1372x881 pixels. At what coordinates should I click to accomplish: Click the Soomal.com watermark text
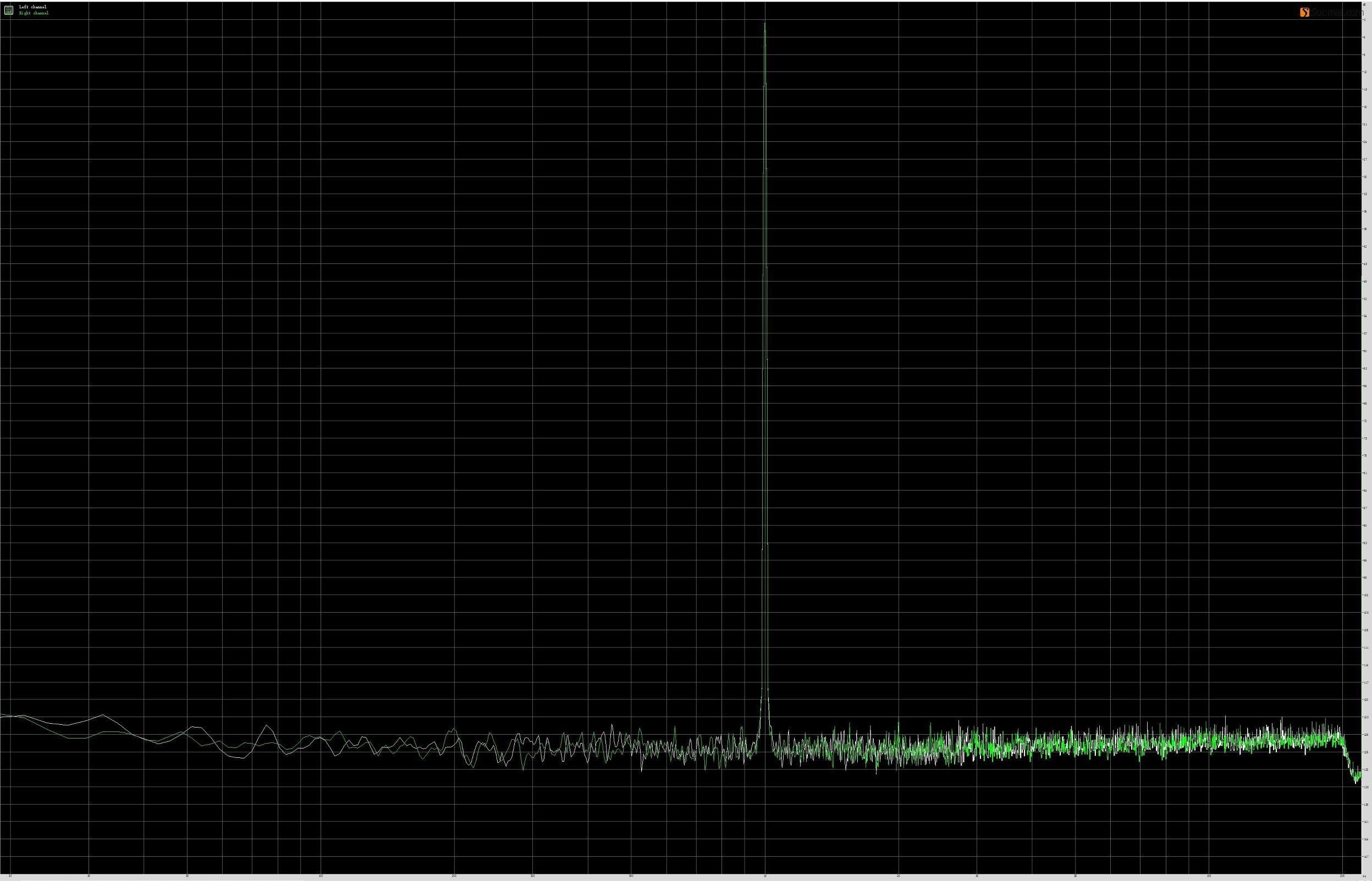[x=1337, y=12]
